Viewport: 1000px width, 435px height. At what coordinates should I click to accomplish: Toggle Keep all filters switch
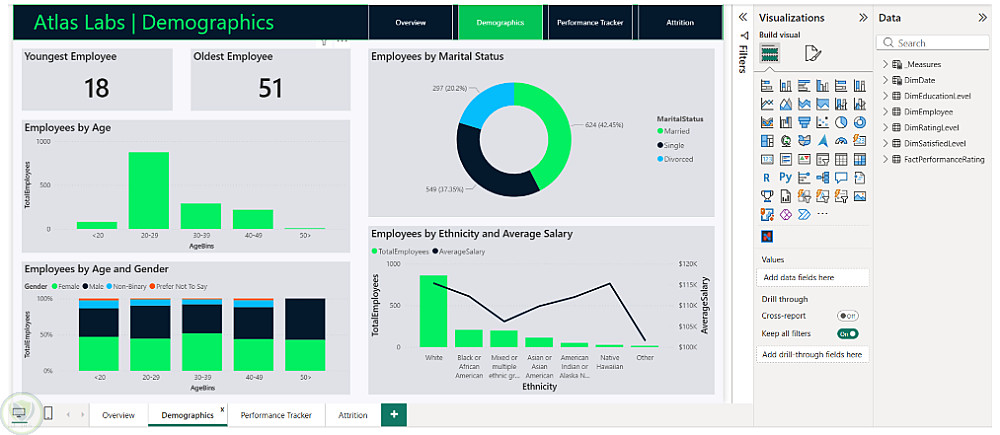848,333
